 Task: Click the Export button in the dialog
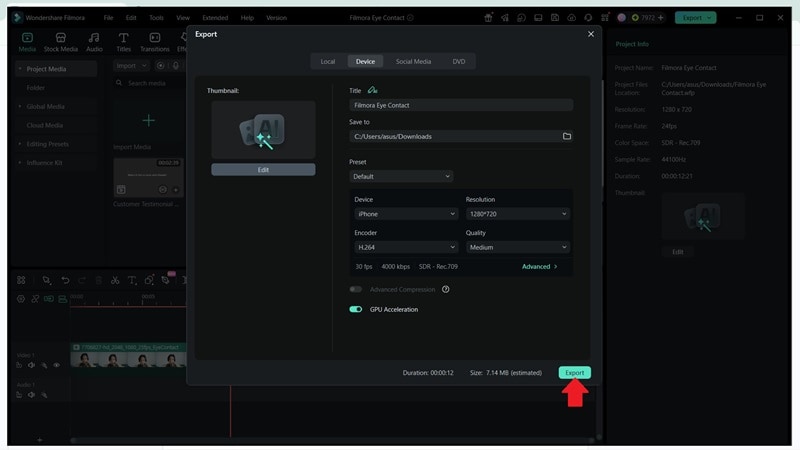[x=574, y=372]
